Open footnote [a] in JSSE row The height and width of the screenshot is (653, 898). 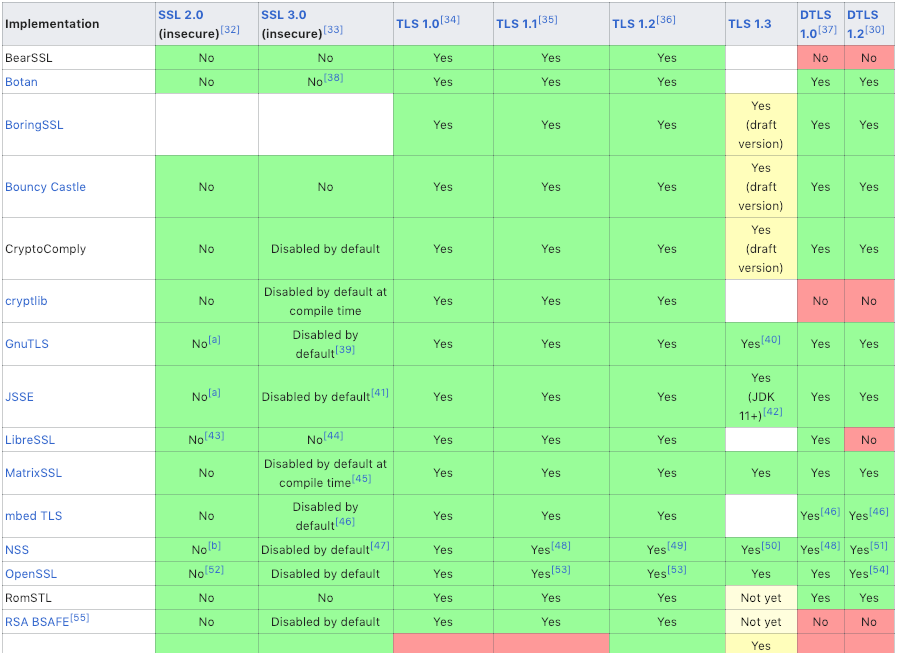214,392
